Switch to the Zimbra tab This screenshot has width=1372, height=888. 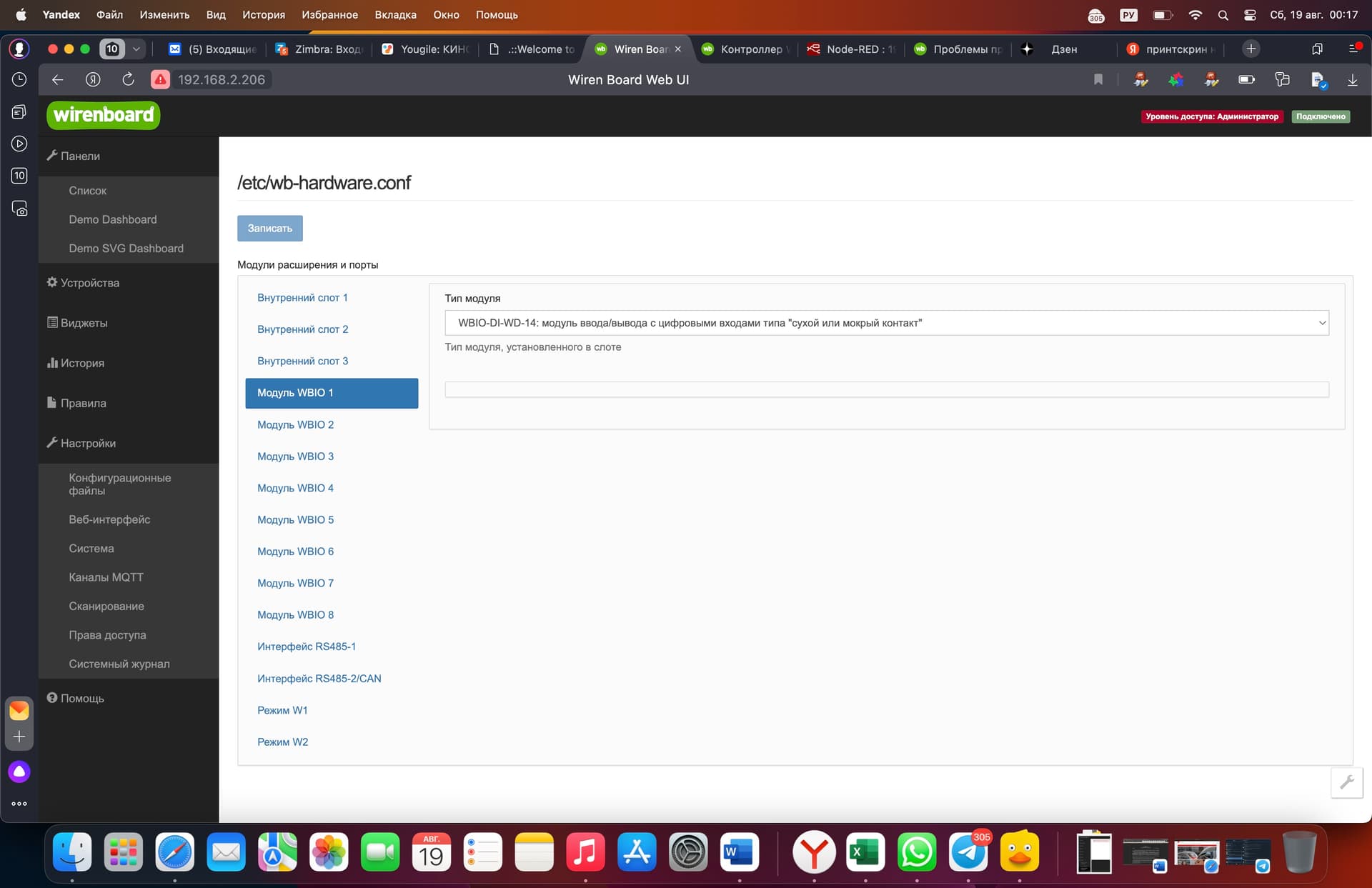[320, 49]
